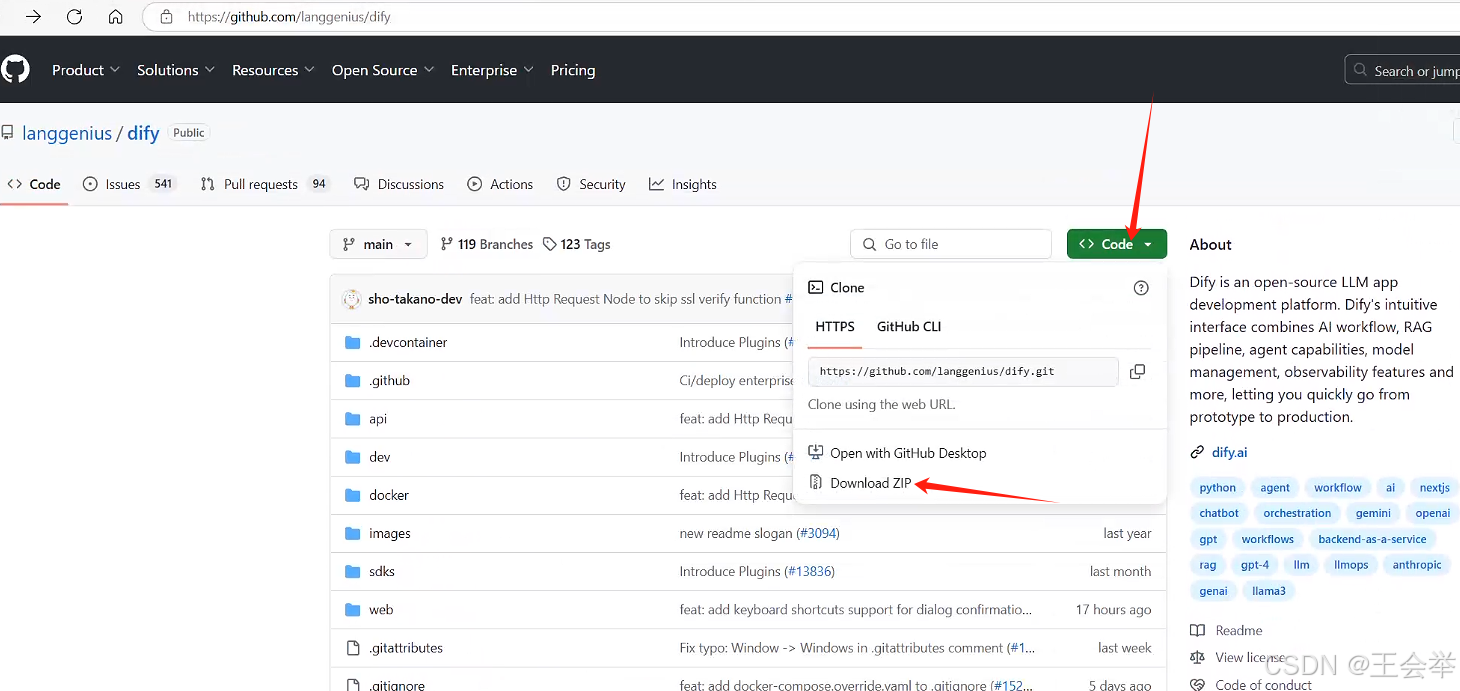Open the dify repository link
1460x691 pixels.
[x=143, y=133]
